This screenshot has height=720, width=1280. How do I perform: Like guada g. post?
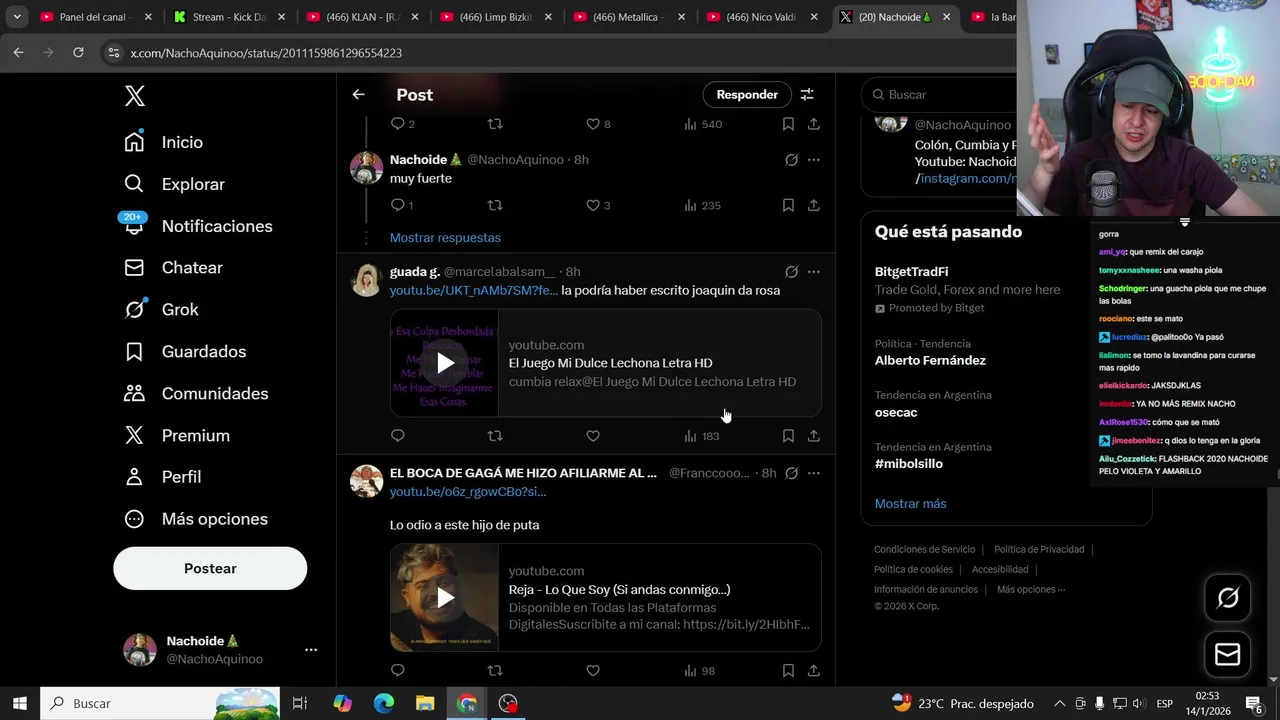click(x=593, y=436)
